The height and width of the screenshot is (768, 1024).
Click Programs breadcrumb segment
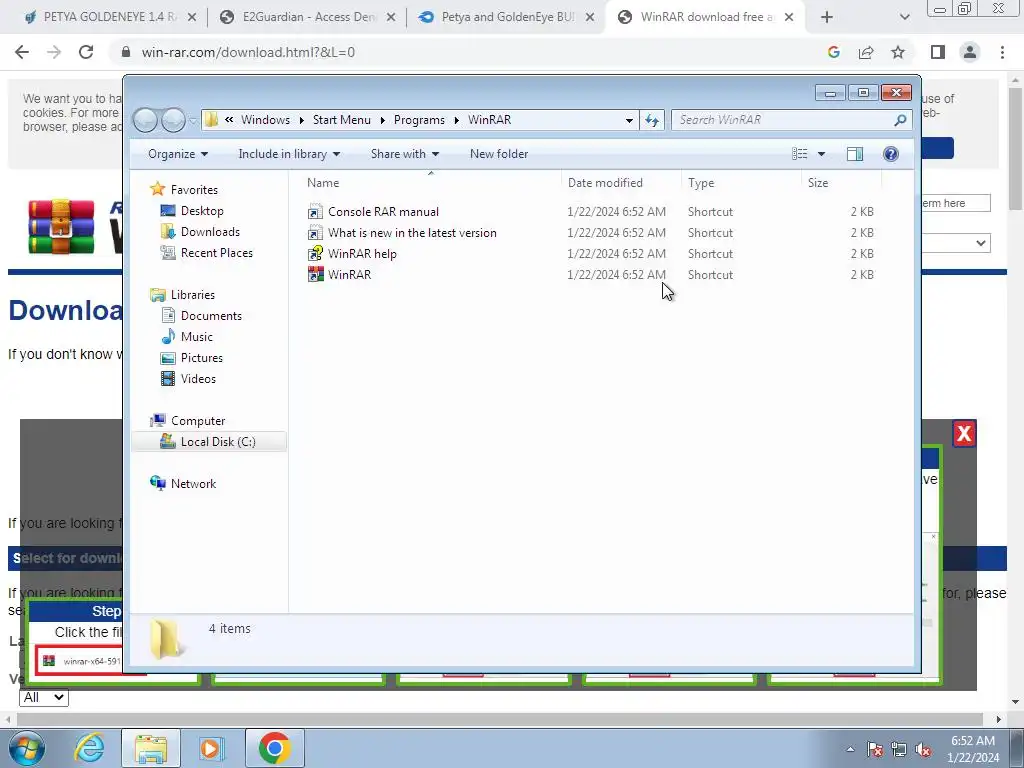click(419, 120)
